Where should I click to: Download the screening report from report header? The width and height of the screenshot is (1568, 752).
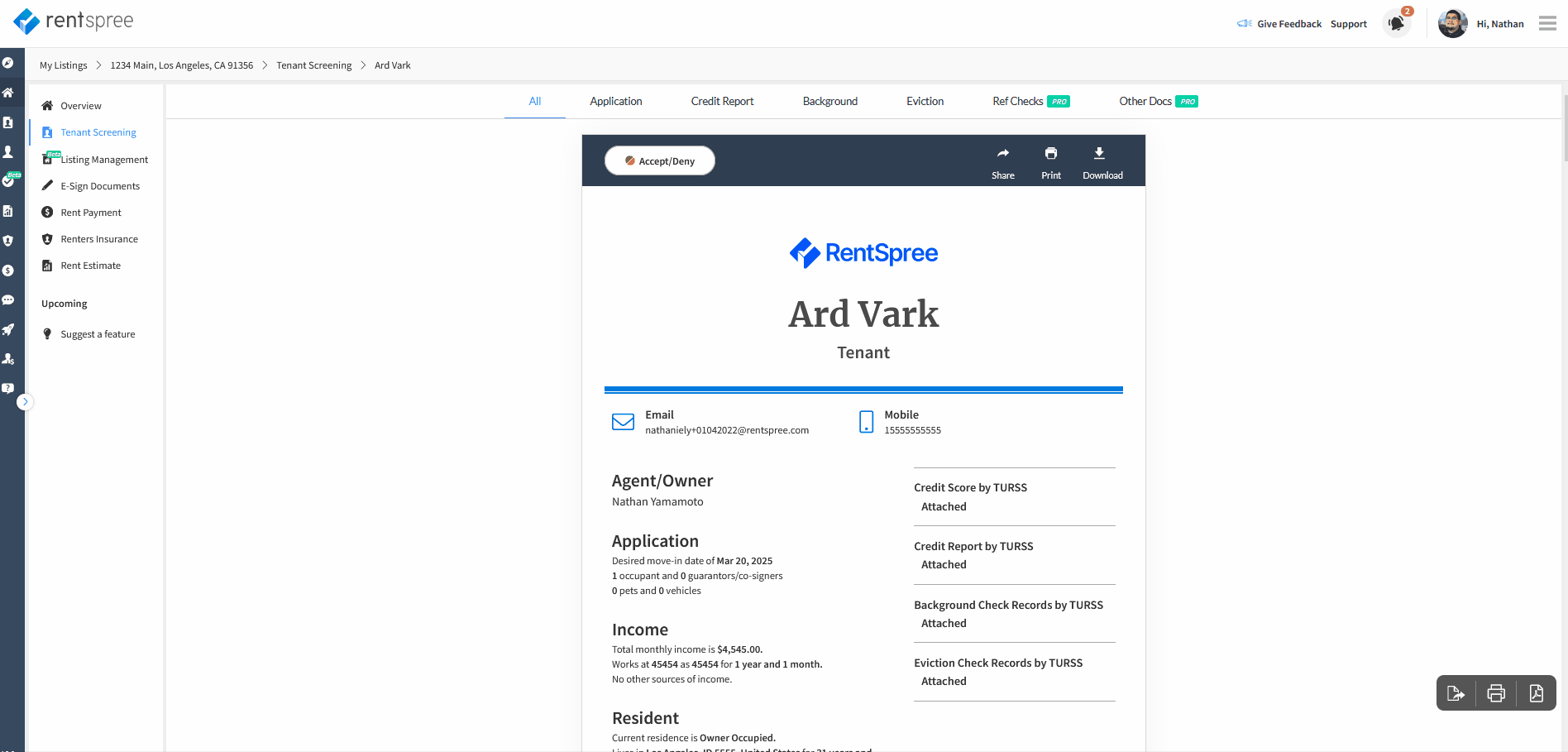1100,160
